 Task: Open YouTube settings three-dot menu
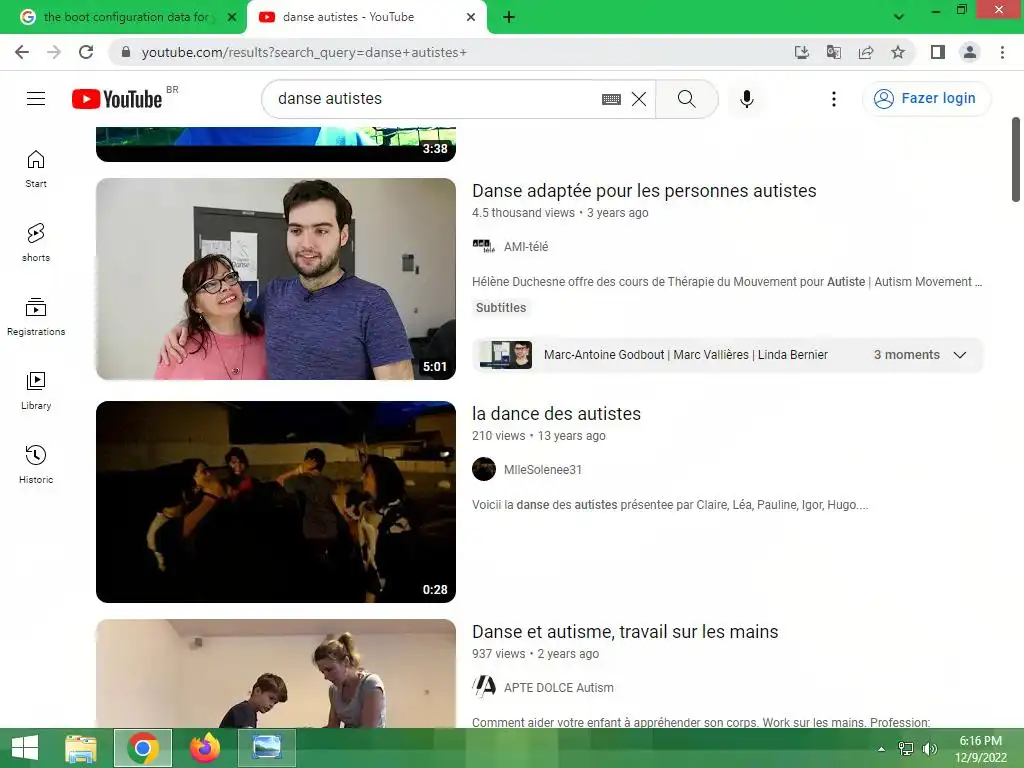(833, 99)
